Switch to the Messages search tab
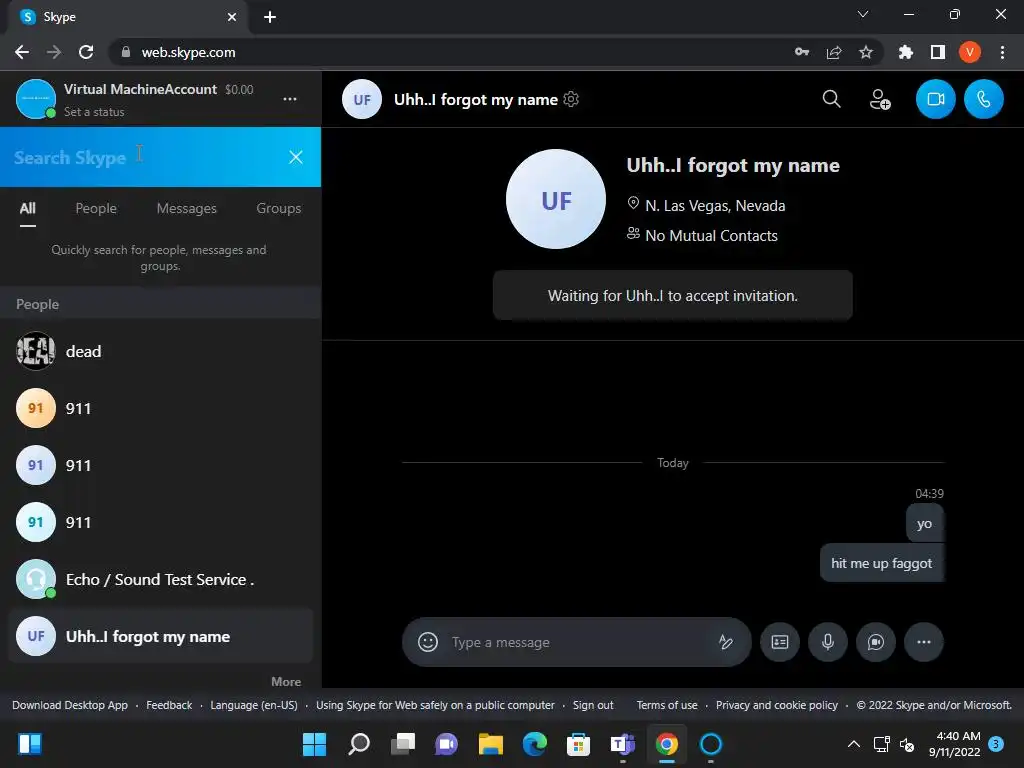The image size is (1024, 768). [x=187, y=209]
